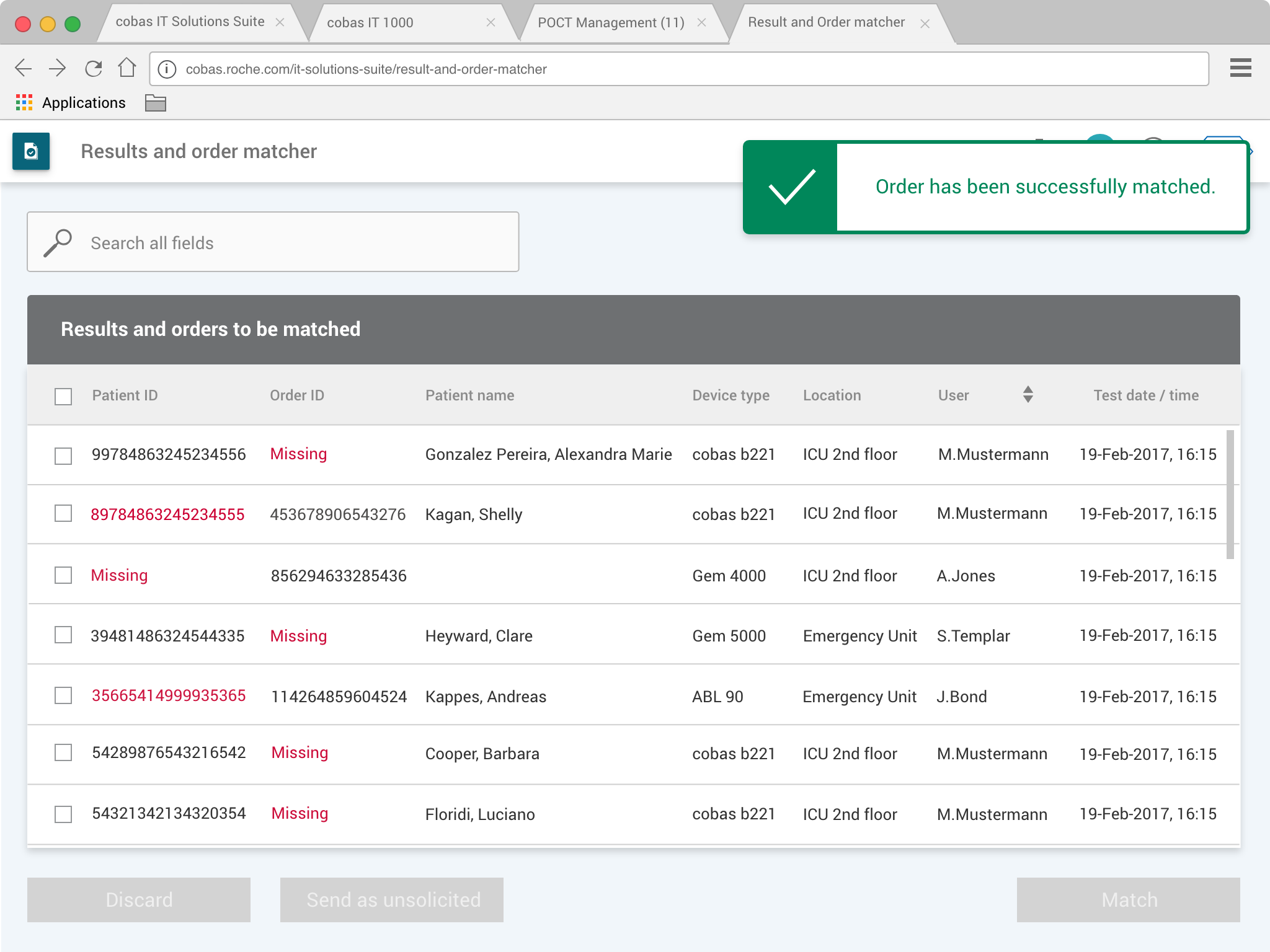The height and width of the screenshot is (952, 1270).
Task: Click the site info icon in address bar
Action: click(x=167, y=69)
